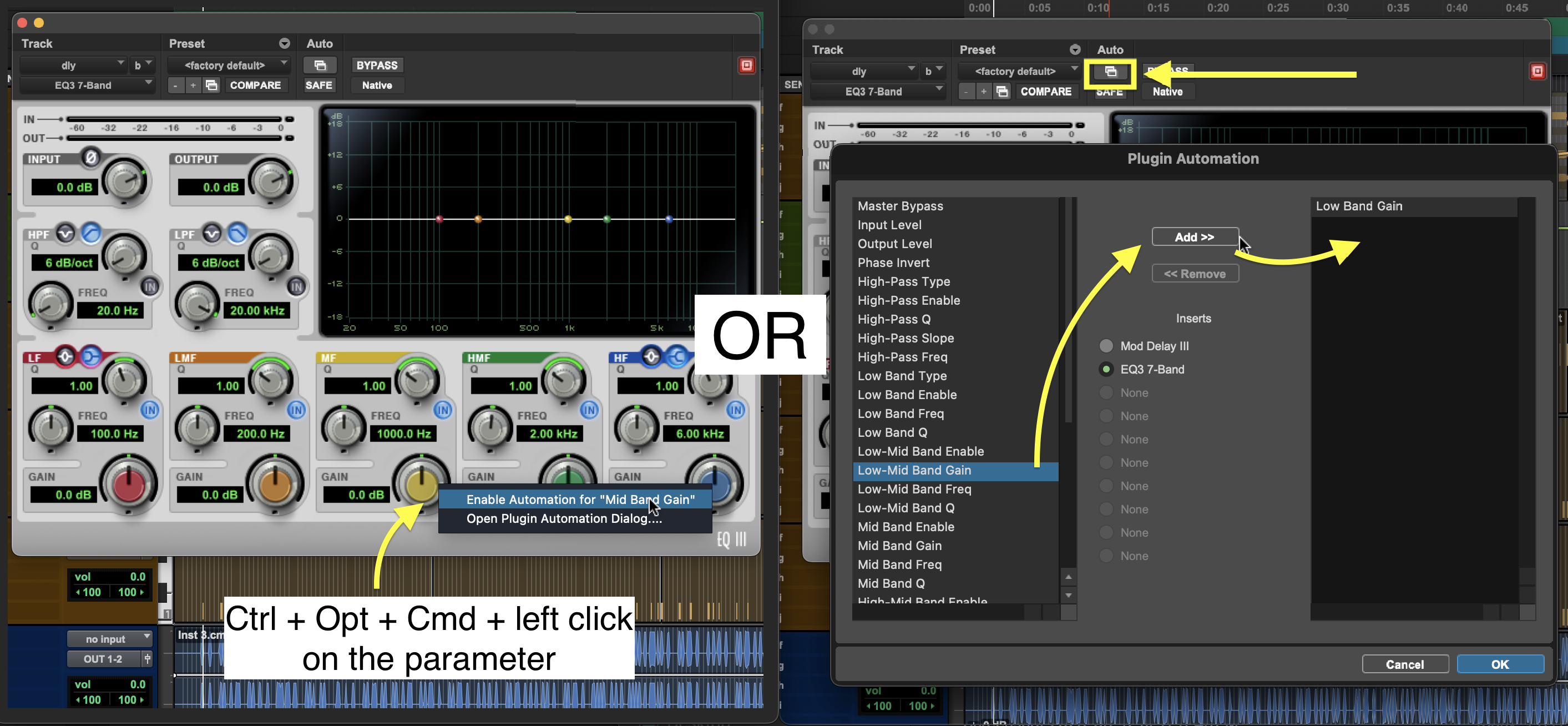Image resolution: width=1568 pixels, height=726 pixels.
Task: Select Low-Mid Band Gain list item
Action: coord(955,470)
